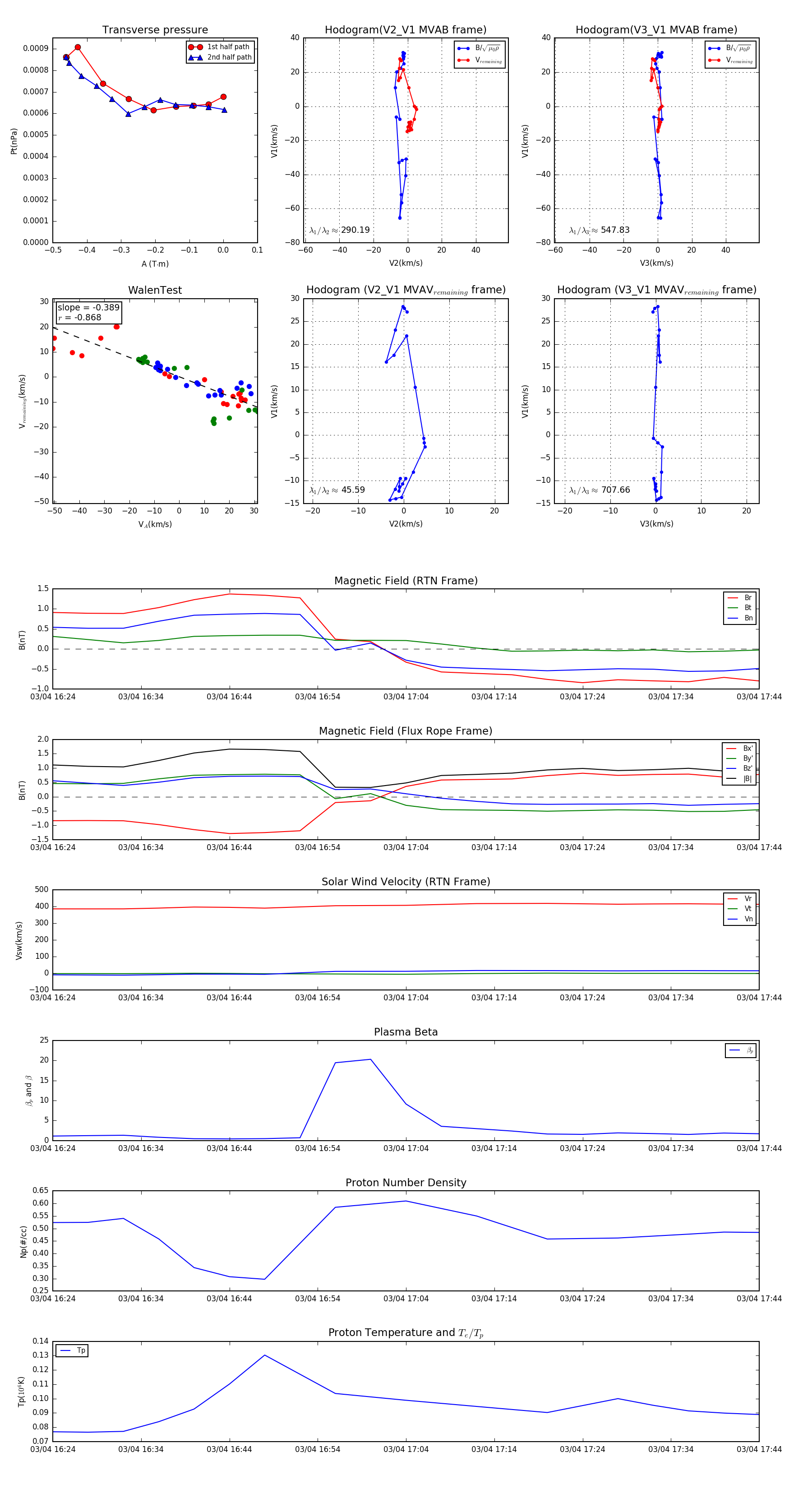
Task: Click the Bt legend entry
Action: [740, 608]
